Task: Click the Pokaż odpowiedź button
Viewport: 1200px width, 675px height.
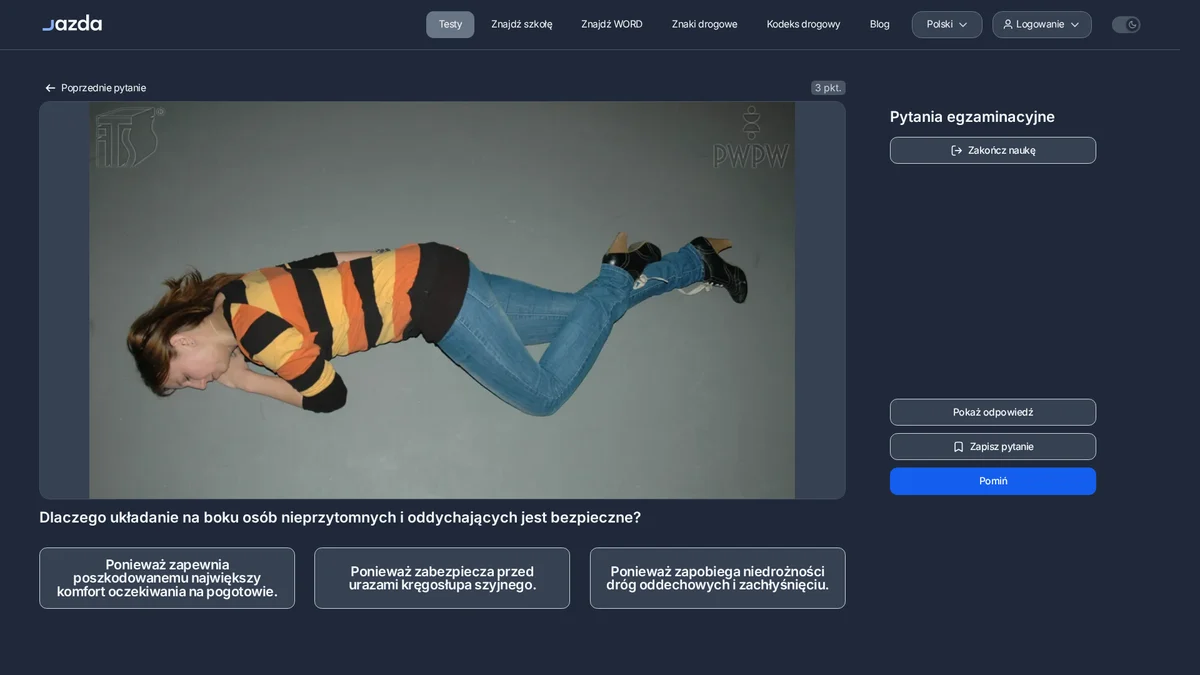Action: tap(993, 412)
